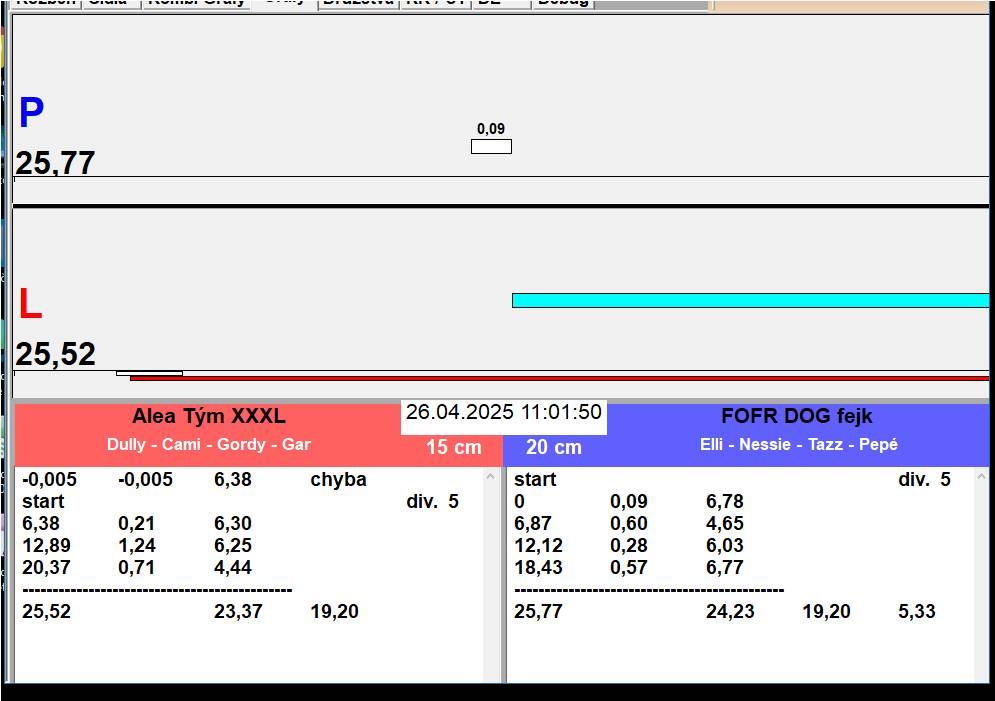Select the blue P lane label
The width and height of the screenshot is (995, 701).
click(31, 112)
